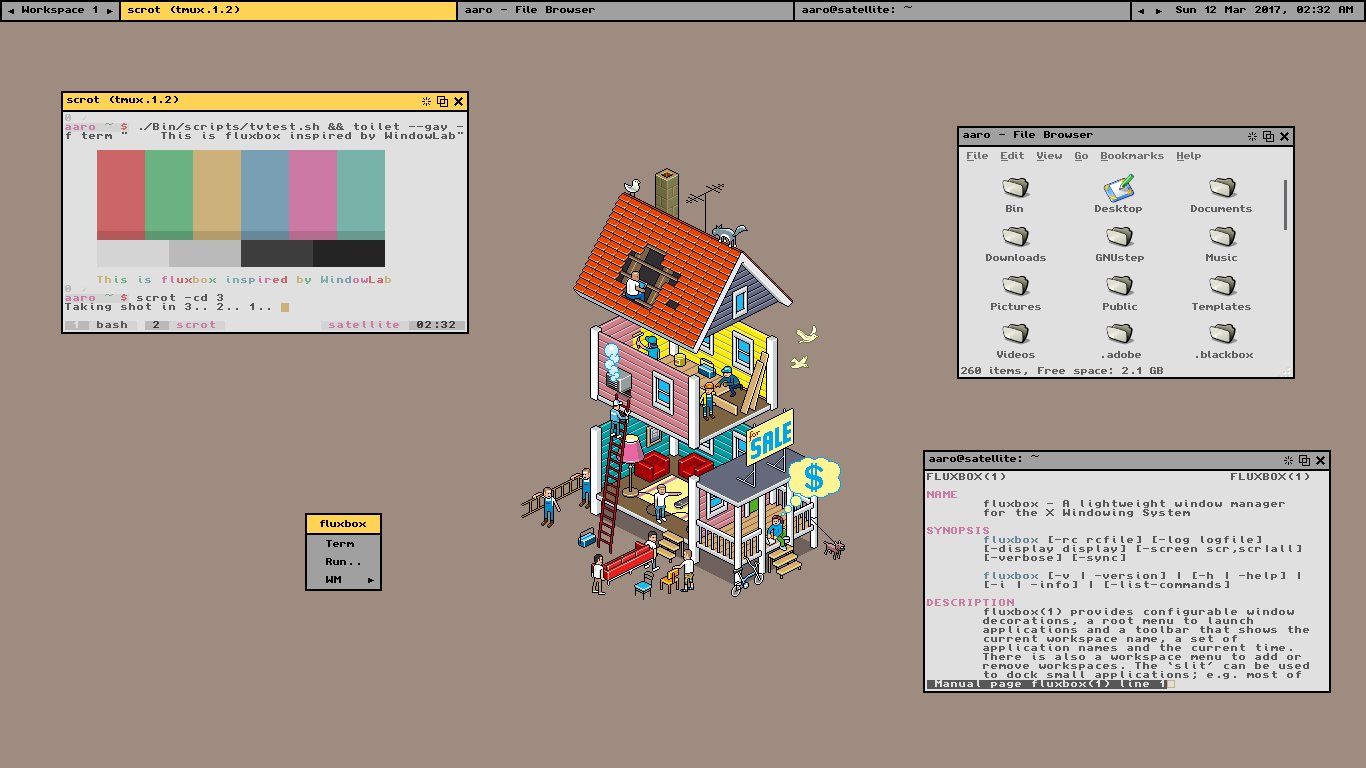Image resolution: width=1366 pixels, height=768 pixels.
Task: Click the date and clock in toolbar
Action: [x=1264, y=10]
